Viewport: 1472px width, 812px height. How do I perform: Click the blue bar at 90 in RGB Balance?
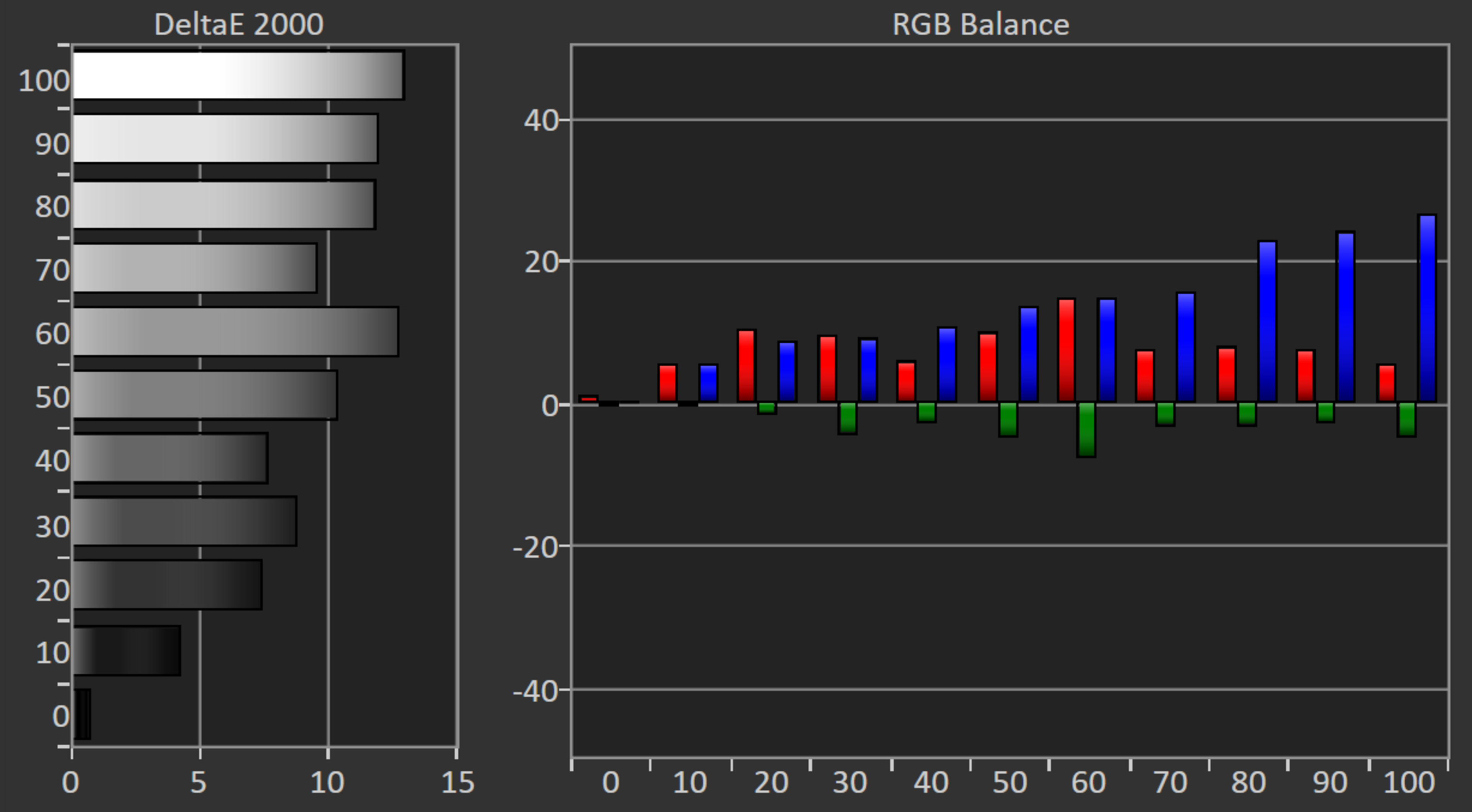(1346, 318)
